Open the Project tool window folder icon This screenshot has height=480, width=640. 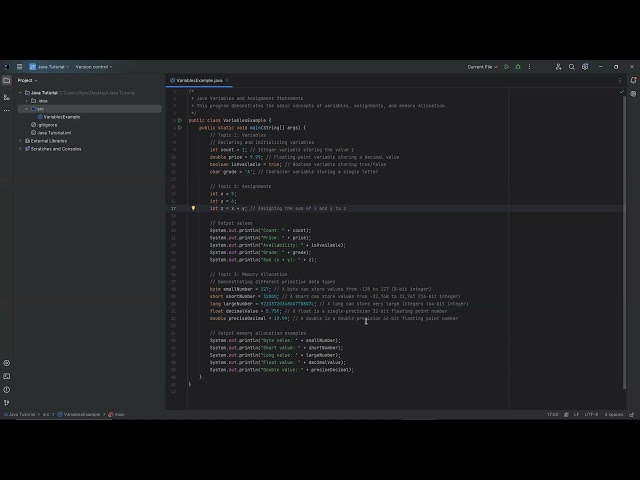point(7,80)
